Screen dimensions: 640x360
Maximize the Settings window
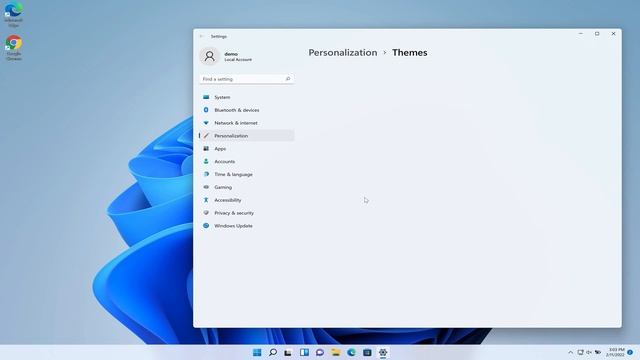(x=597, y=34)
